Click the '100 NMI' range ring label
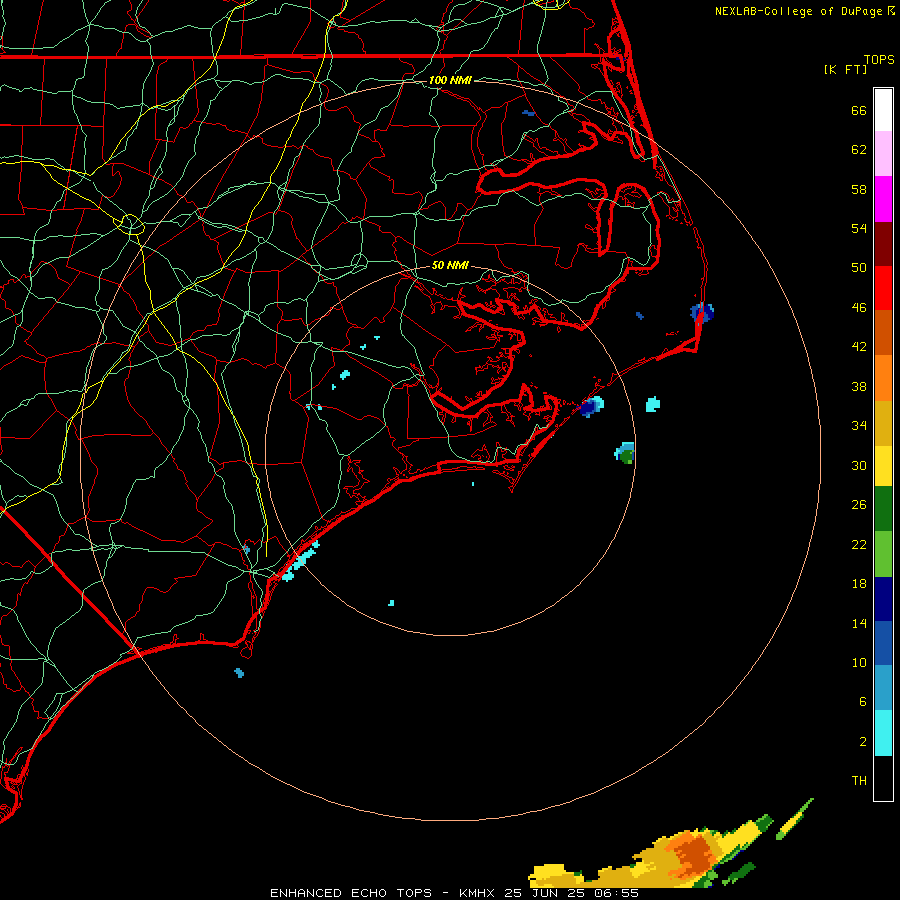The width and height of the screenshot is (900, 900). (450, 80)
